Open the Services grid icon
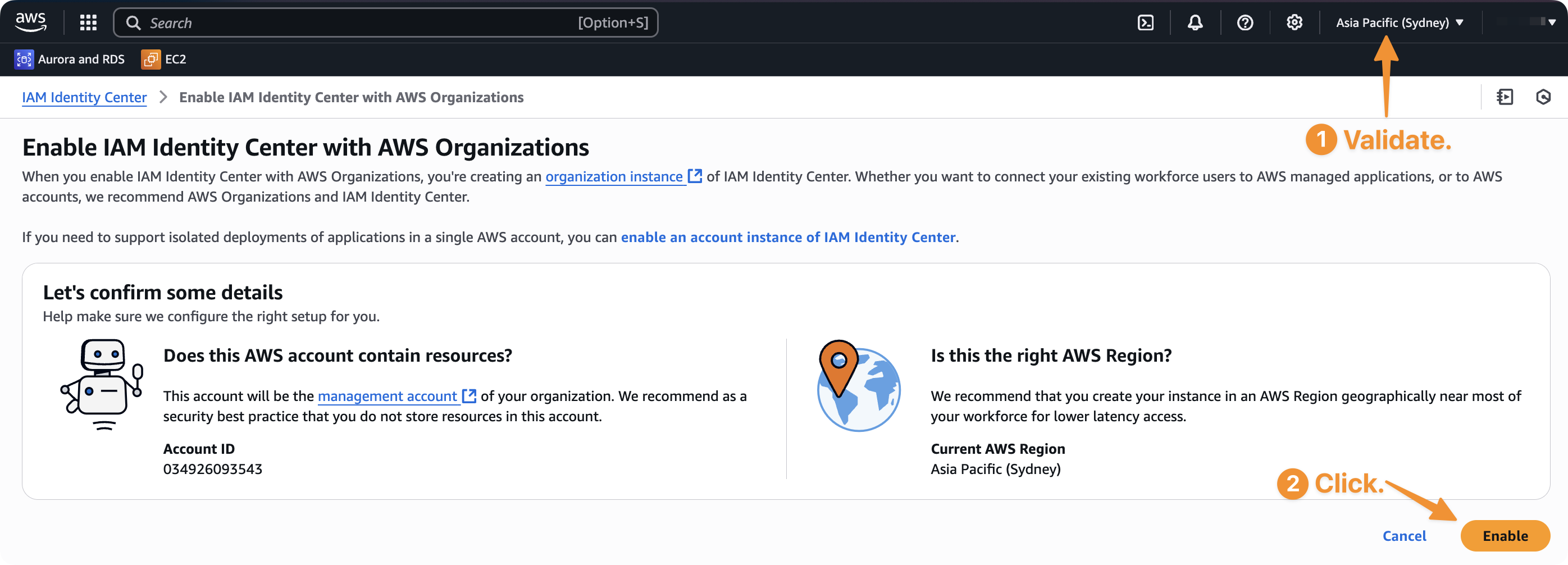The height and width of the screenshot is (565, 1568). [x=88, y=22]
